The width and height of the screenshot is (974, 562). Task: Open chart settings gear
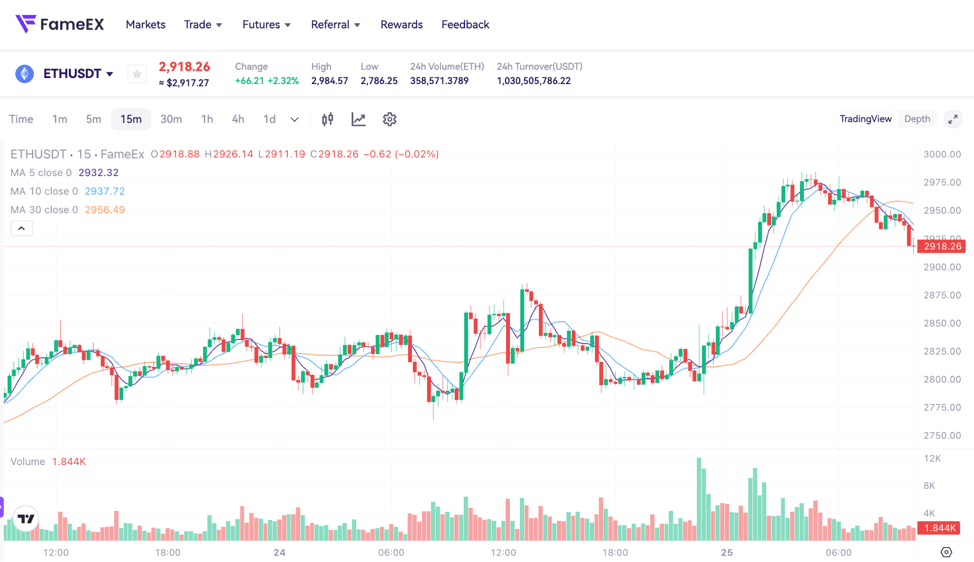pyautogui.click(x=389, y=119)
